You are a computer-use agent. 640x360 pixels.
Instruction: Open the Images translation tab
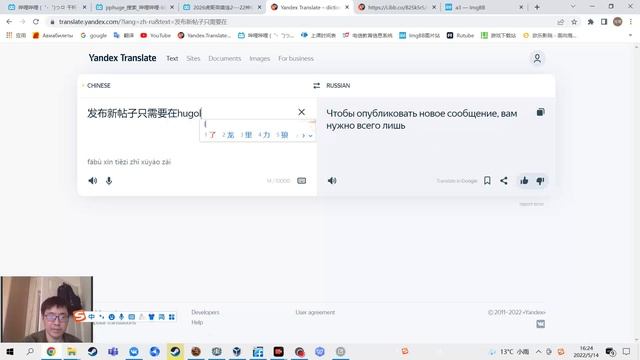tap(260, 58)
